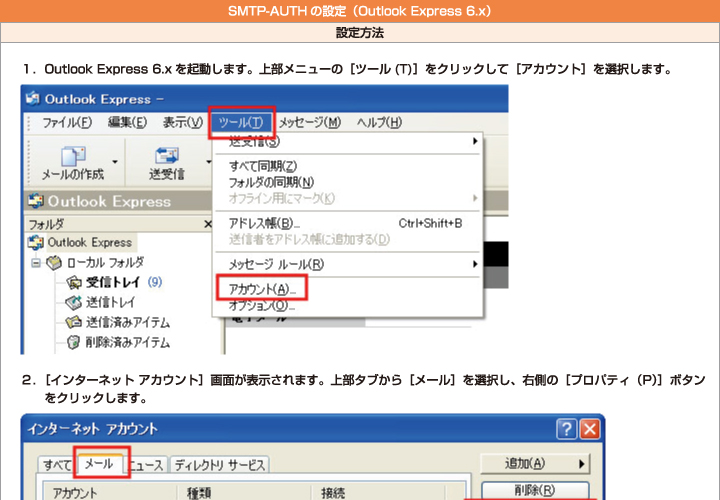Click the unread count (9) beside 受信トレイ

(155, 282)
